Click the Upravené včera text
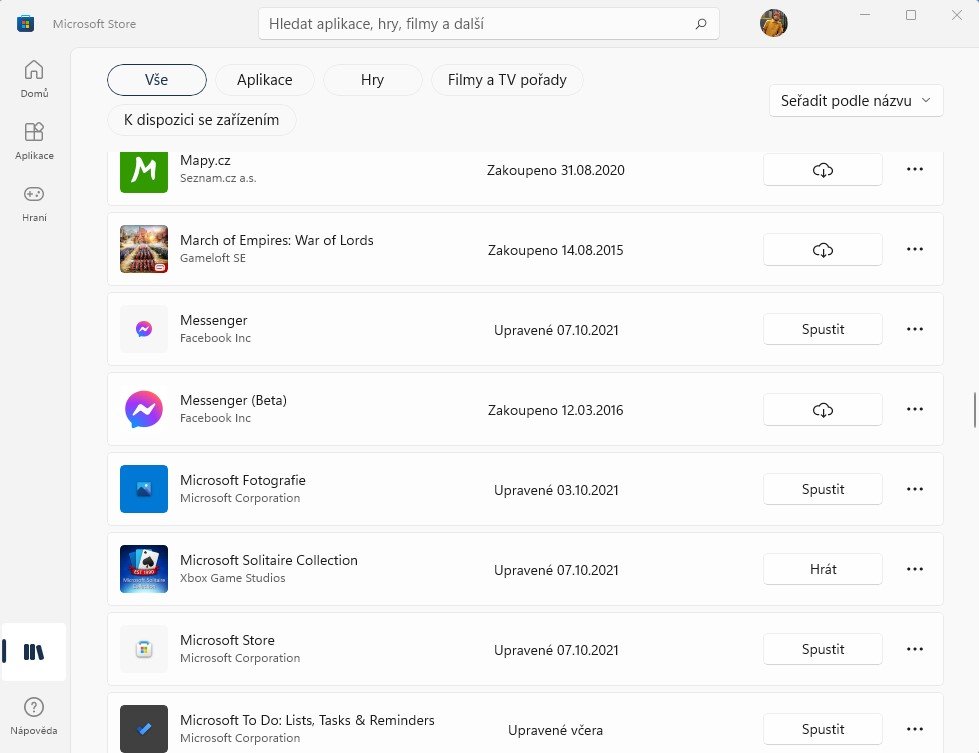The height and width of the screenshot is (753, 979). [x=556, y=730]
